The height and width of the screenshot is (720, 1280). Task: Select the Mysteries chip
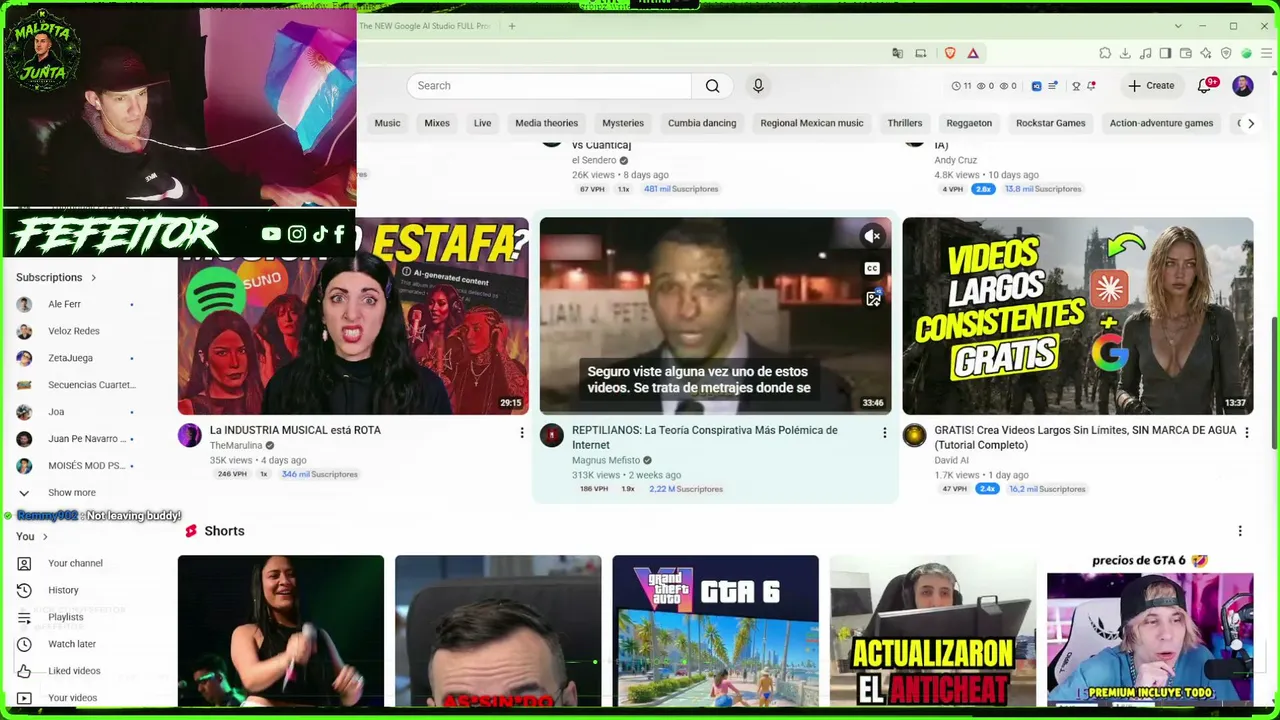pyautogui.click(x=623, y=123)
